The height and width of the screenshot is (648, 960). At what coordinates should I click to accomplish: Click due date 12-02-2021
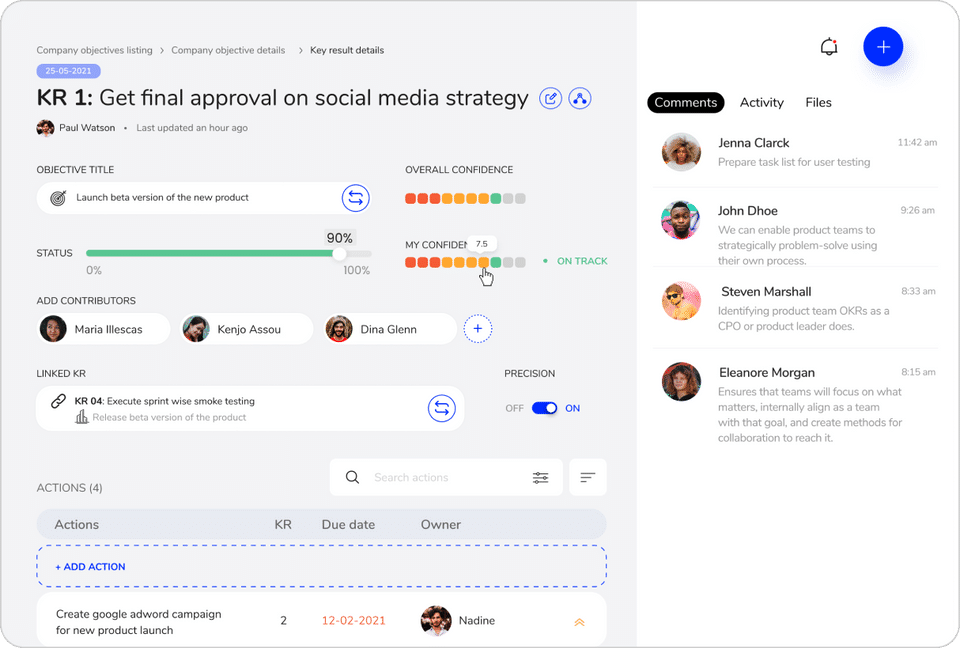pyautogui.click(x=354, y=620)
